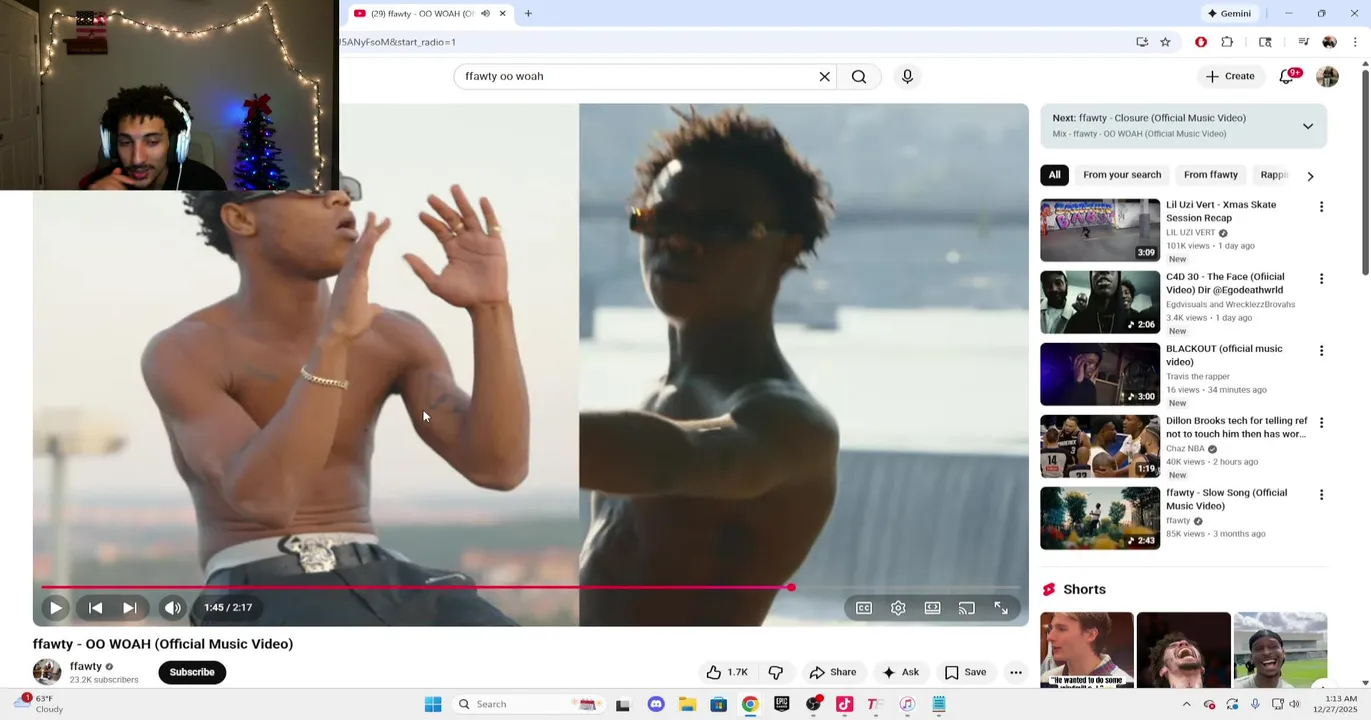
Task: Open options for C4D 30 video
Action: coord(1321,279)
